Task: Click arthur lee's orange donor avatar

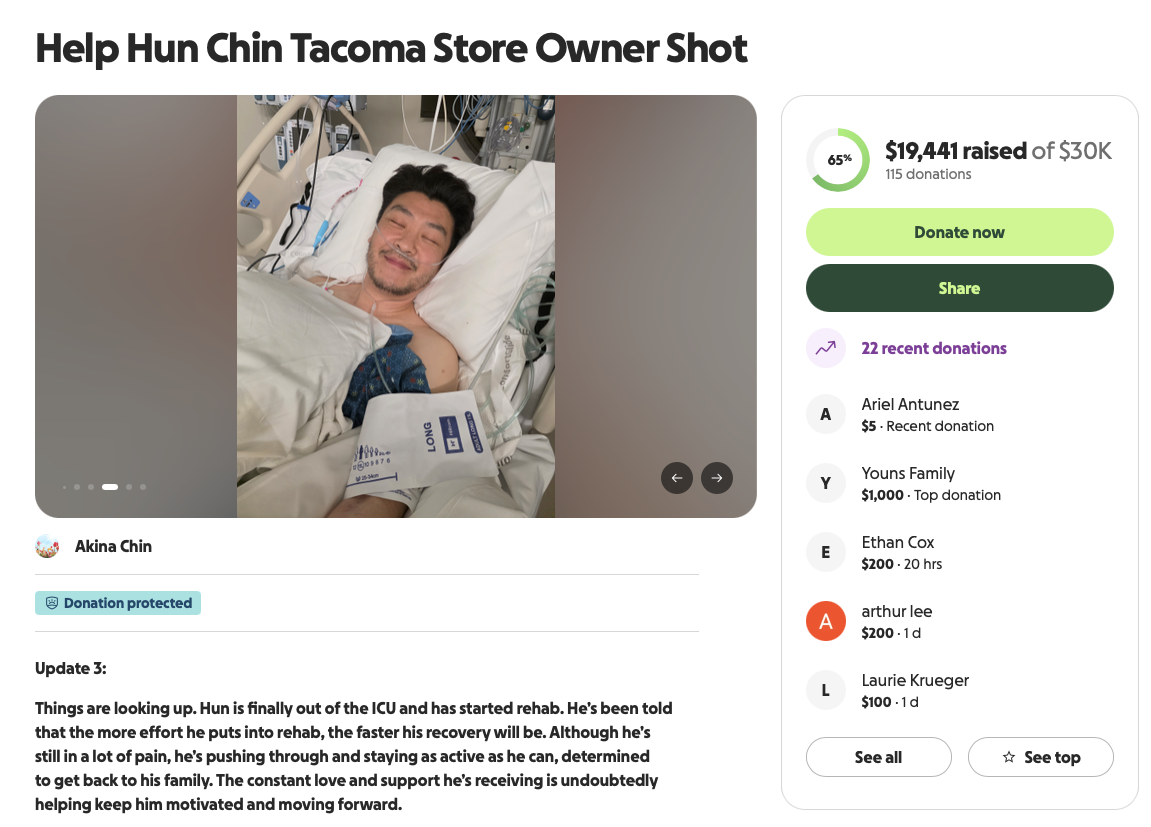Action: pyautogui.click(x=826, y=621)
